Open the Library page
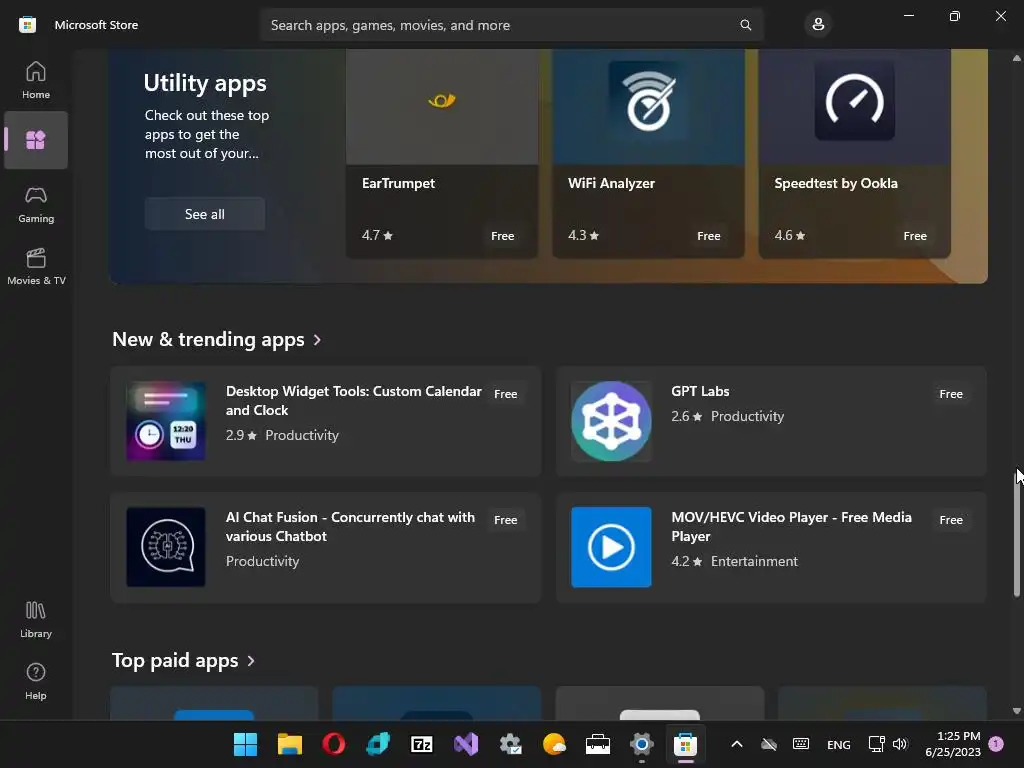This screenshot has height=768, width=1024. [x=36, y=619]
